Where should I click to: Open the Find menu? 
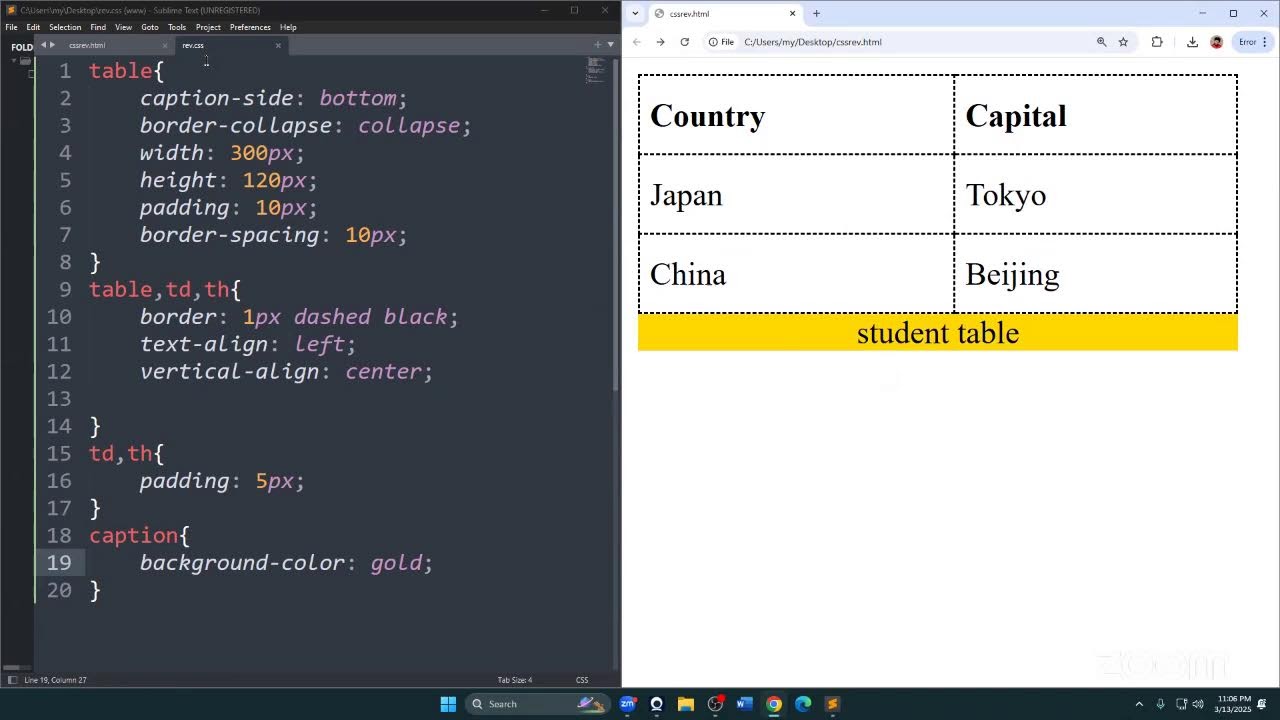[x=98, y=27]
